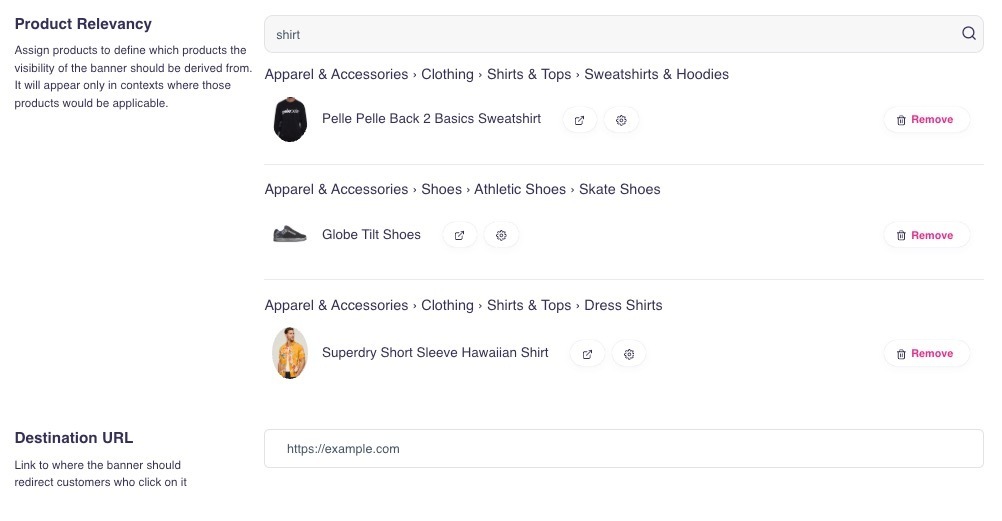
Task: Open Superdry Hawaiian Shirt external link icon
Action: 588,354
